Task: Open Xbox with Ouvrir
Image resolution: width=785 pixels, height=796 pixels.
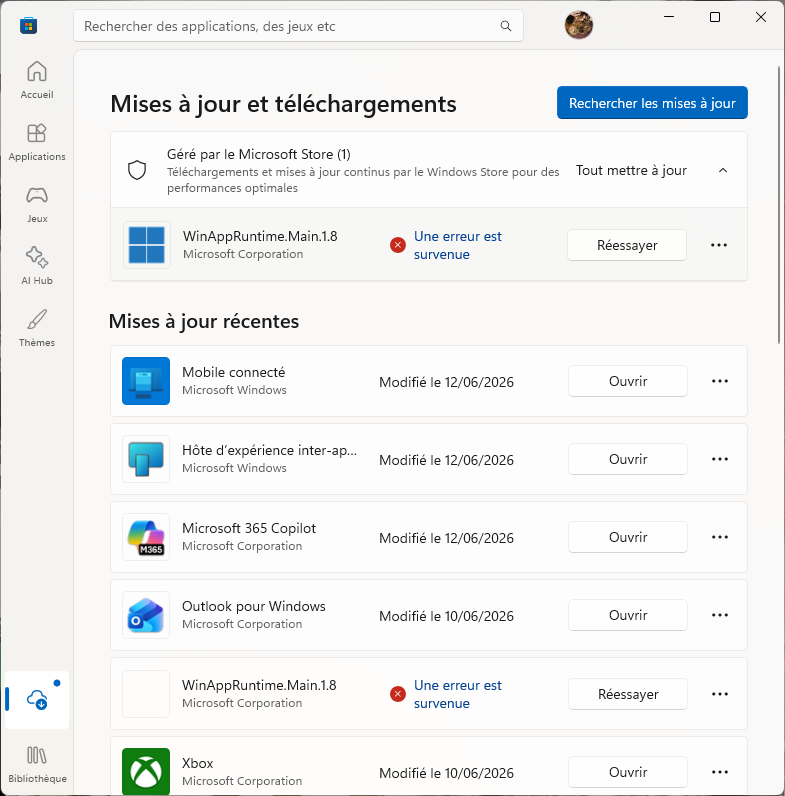Action: click(628, 772)
